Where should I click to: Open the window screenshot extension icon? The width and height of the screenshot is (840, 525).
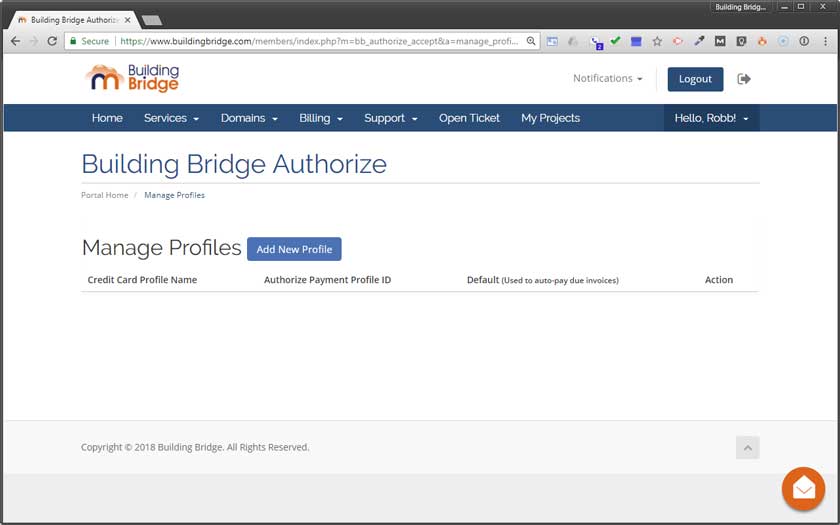[x=552, y=41]
